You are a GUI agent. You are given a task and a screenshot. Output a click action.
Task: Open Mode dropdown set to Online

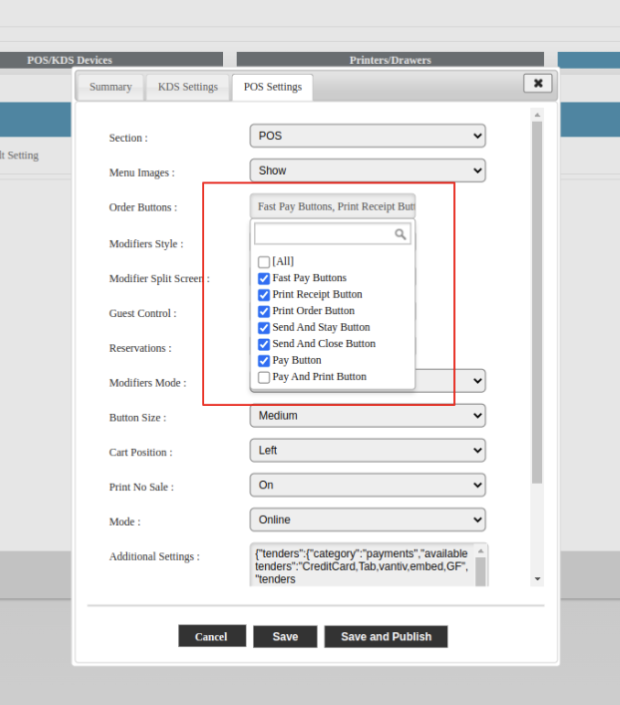(x=367, y=520)
